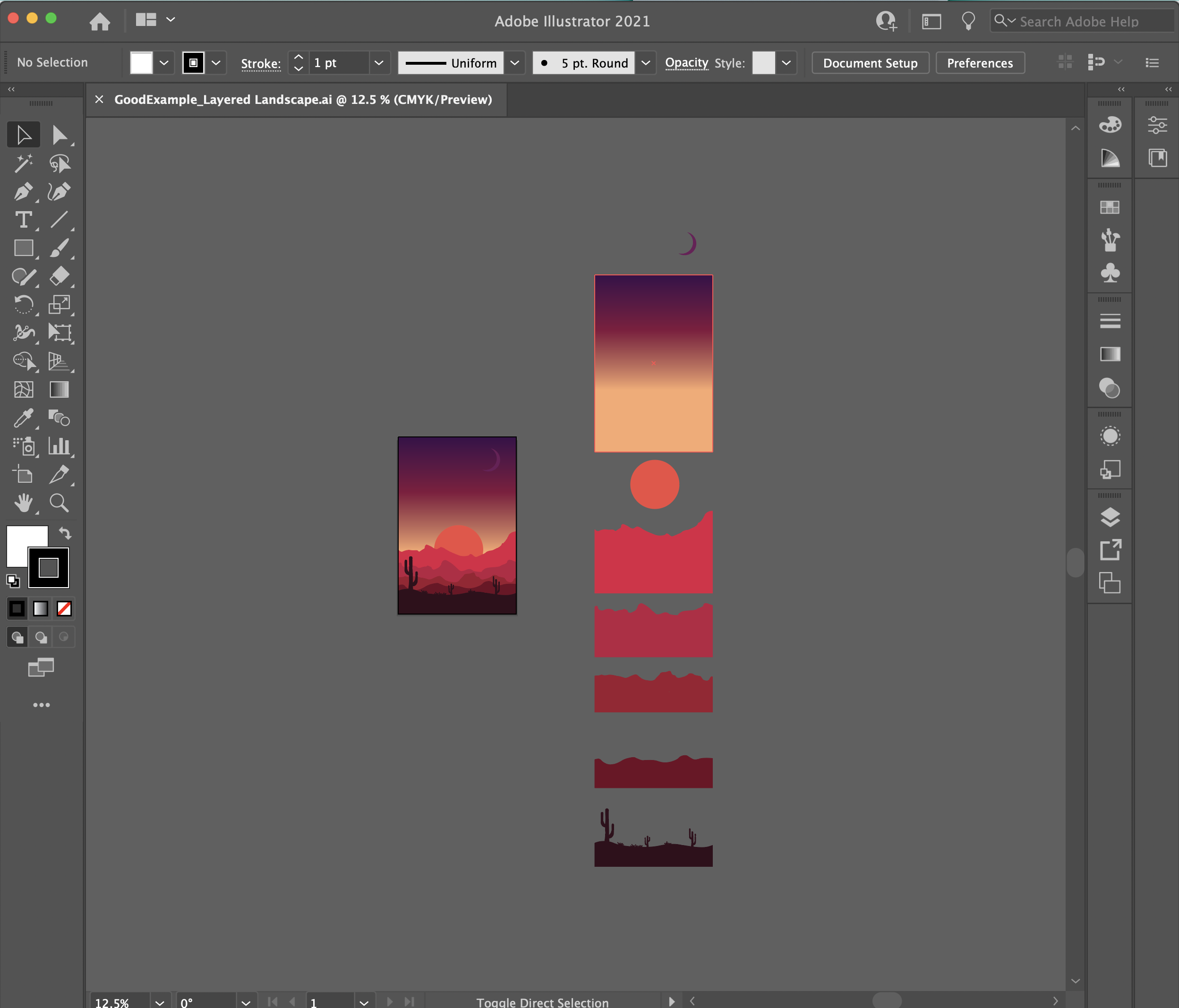1179x1008 pixels.
Task: Expand the Uniform stroke profile dropdown
Action: point(514,63)
